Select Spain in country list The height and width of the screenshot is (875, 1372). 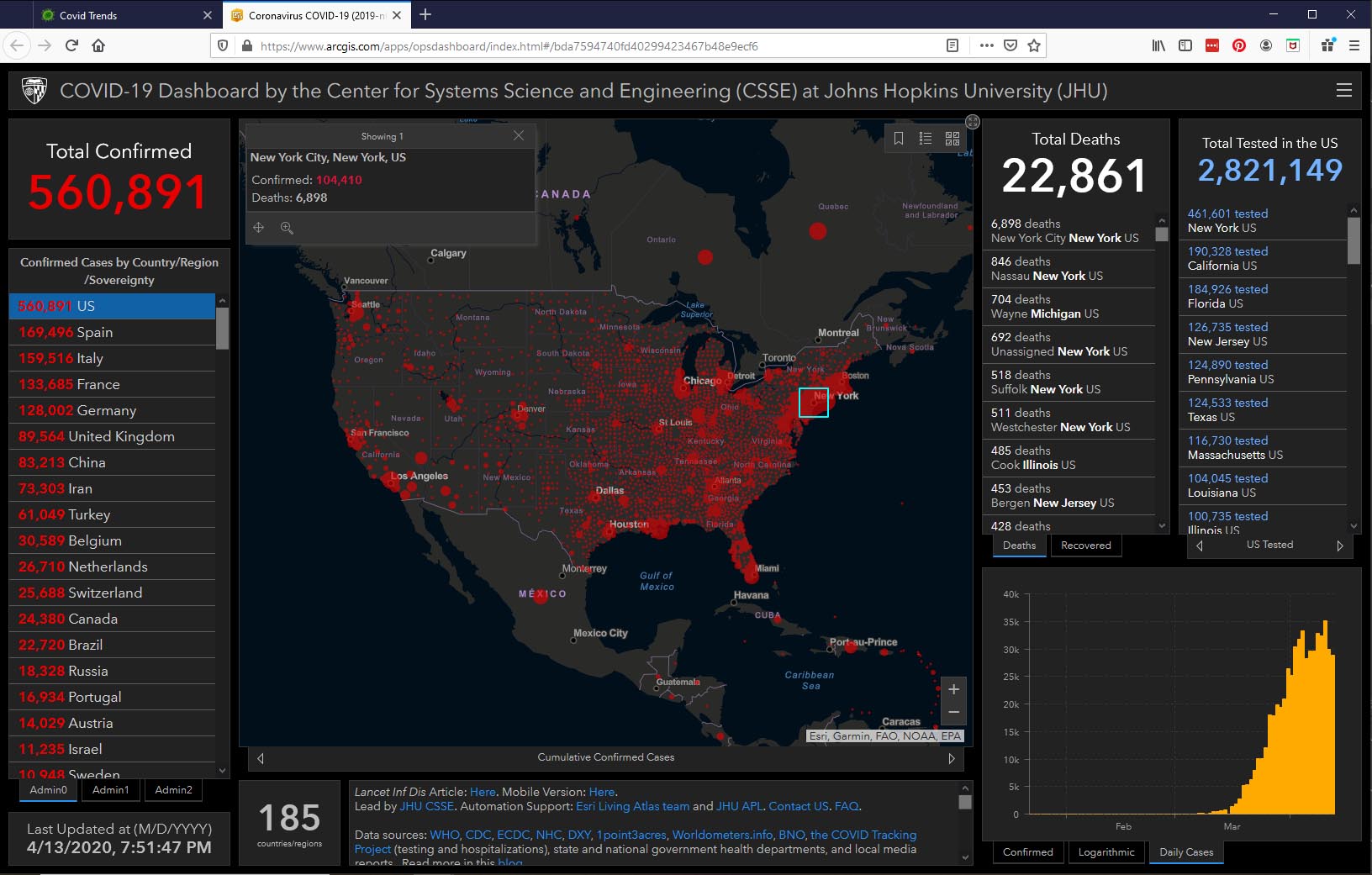pyautogui.click(x=112, y=332)
